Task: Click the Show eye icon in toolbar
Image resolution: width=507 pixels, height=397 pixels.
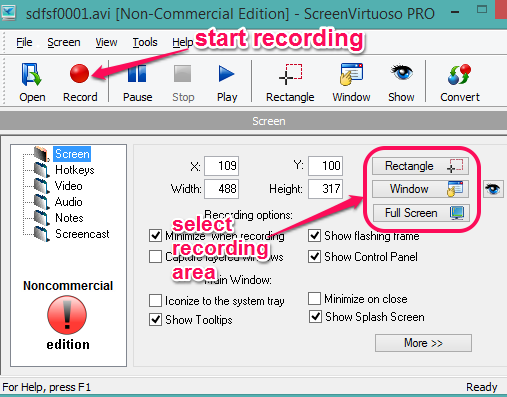Action: 401,83
